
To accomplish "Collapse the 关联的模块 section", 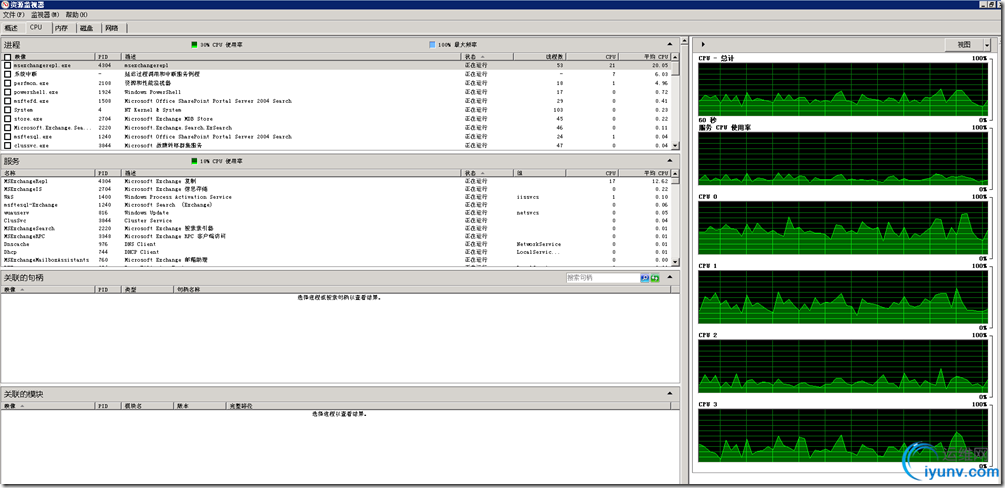I will coord(670,394).
